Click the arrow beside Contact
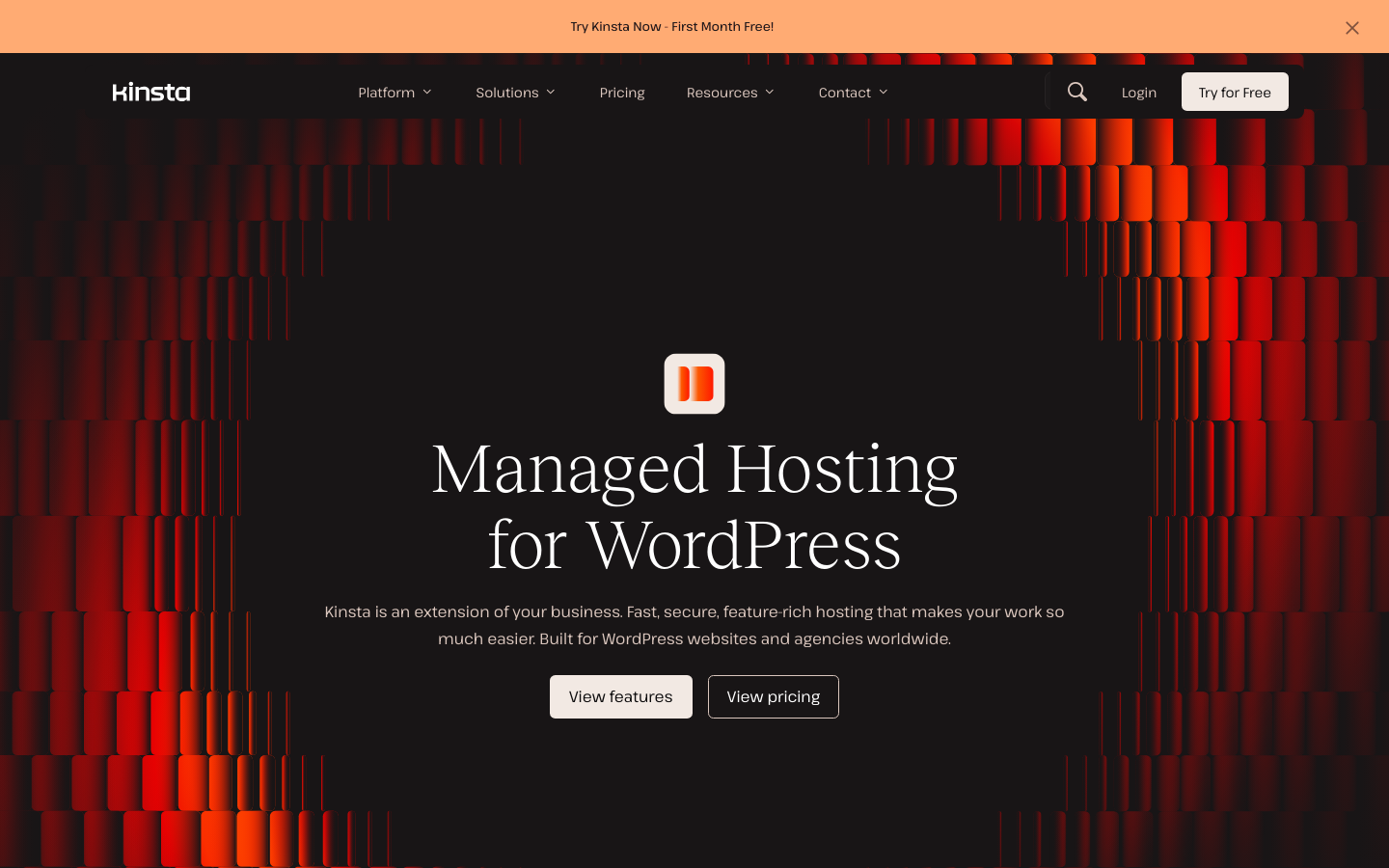This screenshot has height=868, width=1389. click(x=884, y=93)
